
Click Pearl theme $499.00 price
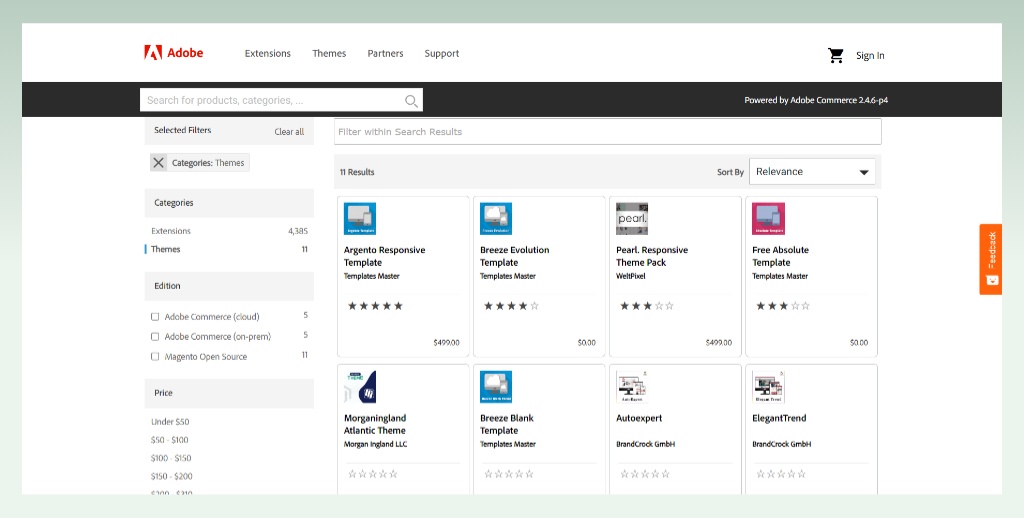(718, 342)
